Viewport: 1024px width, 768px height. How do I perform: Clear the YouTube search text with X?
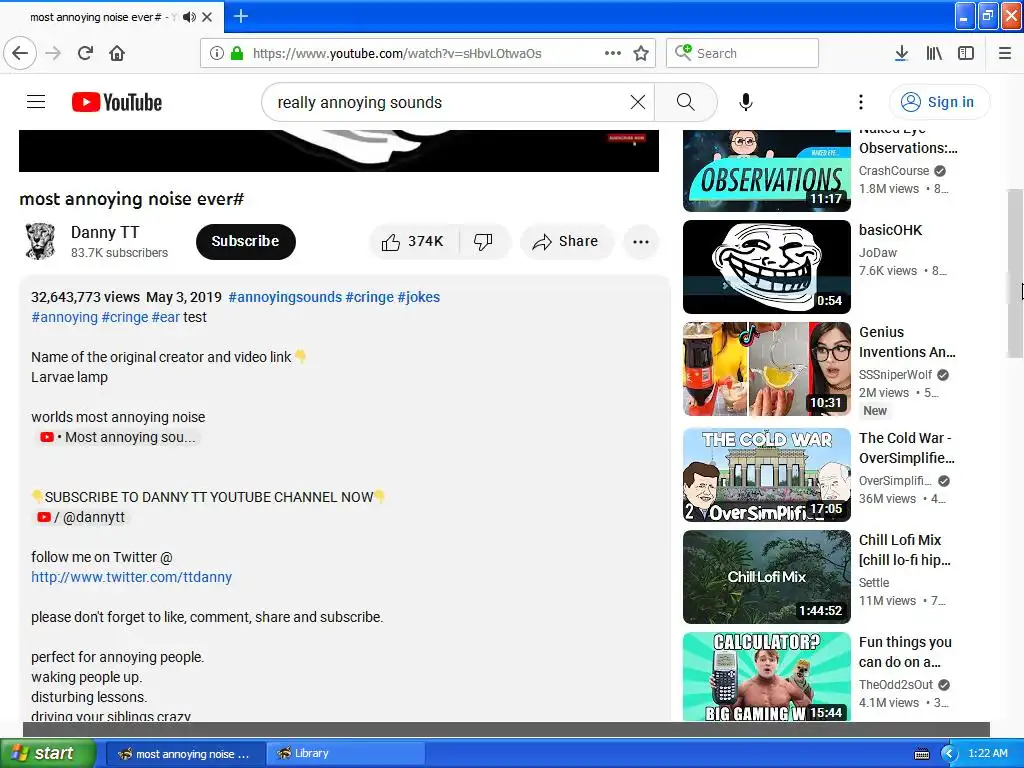[638, 102]
